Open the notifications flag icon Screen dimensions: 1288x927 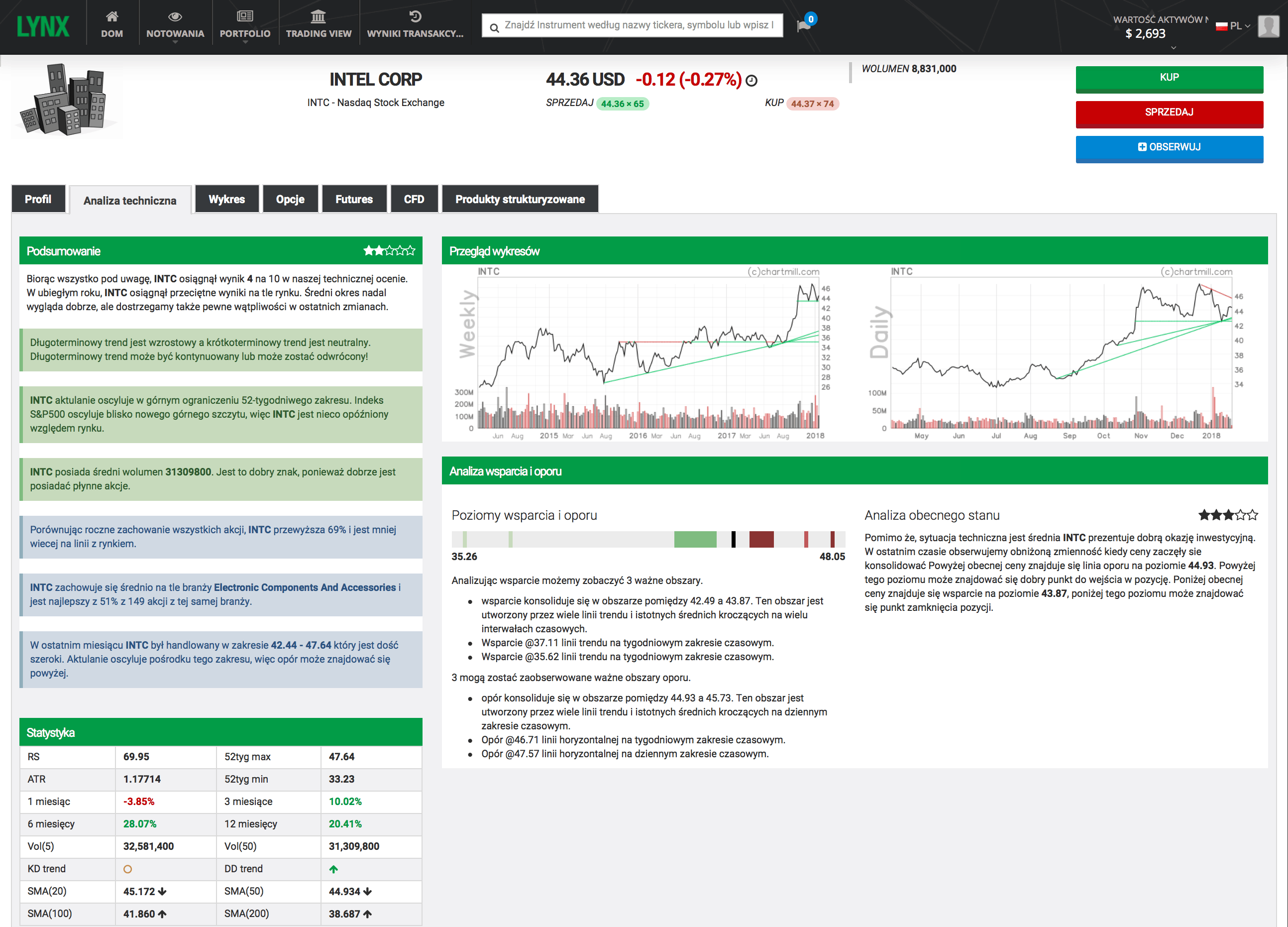coord(804,25)
